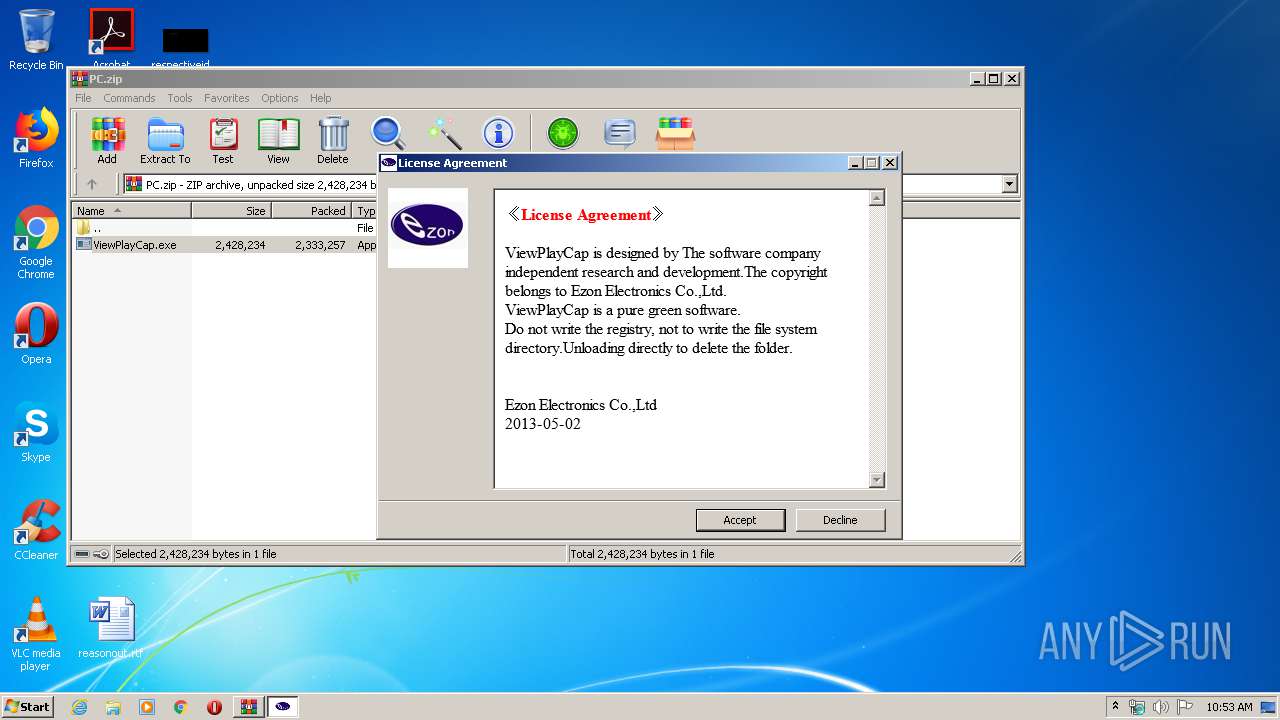Click ViewPlayCap Ezon taskbar button
The width and height of the screenshot is (1280, 720).
tap(283, 707)
